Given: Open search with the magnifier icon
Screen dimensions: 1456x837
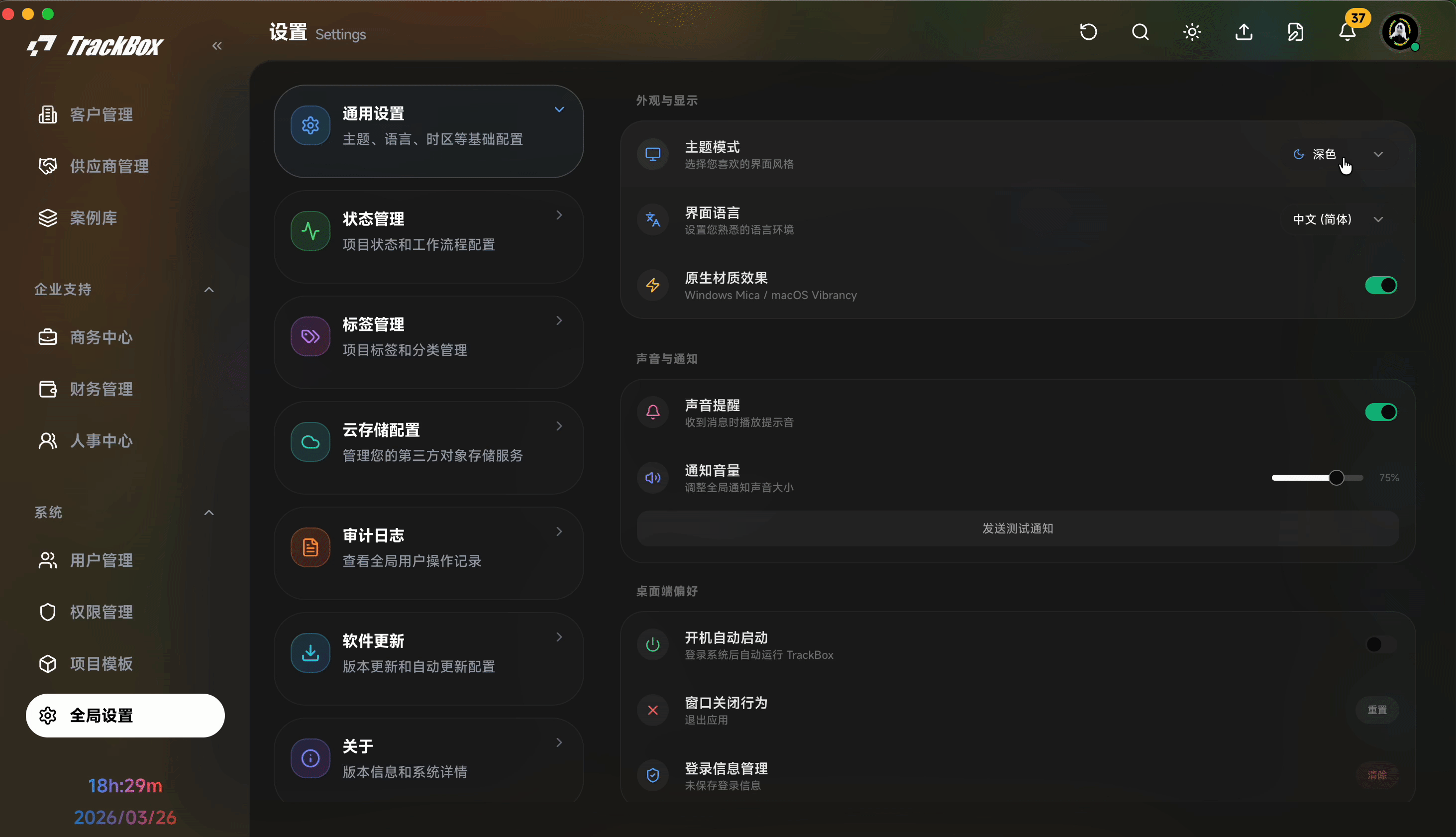Looking at the screenshot, I should 1140,32.
